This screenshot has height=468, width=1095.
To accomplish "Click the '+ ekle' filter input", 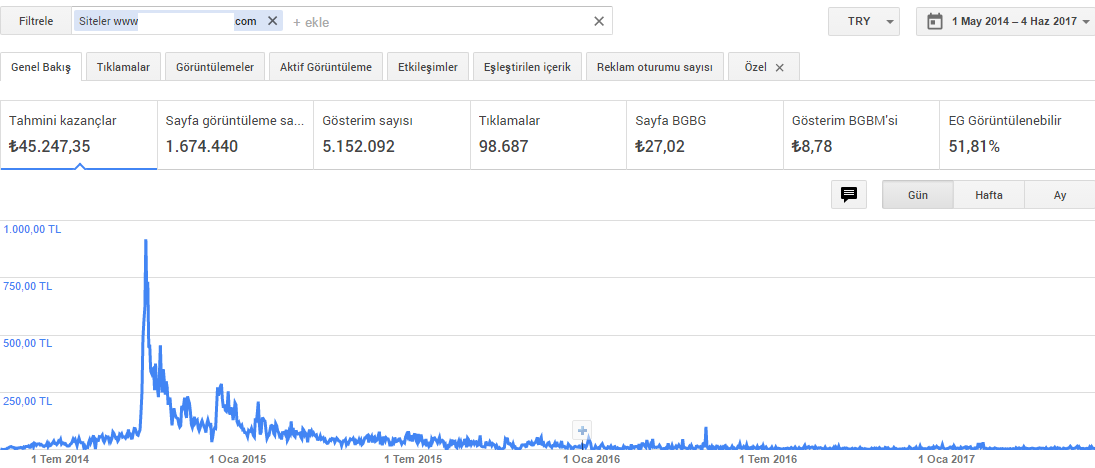I will pyautogui.click(x=311, y=22).
